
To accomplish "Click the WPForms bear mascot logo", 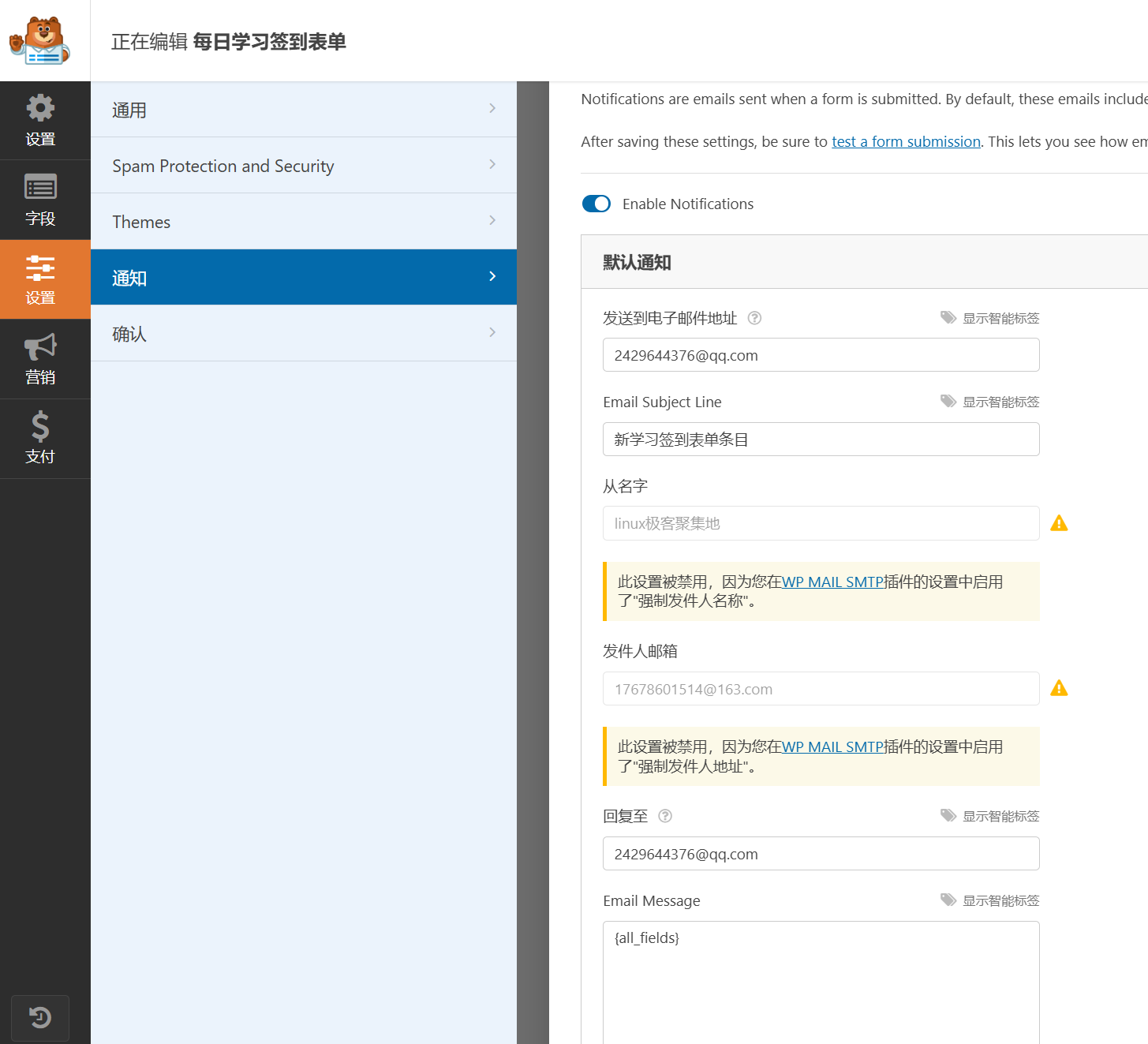I will (x=40, y=41).
